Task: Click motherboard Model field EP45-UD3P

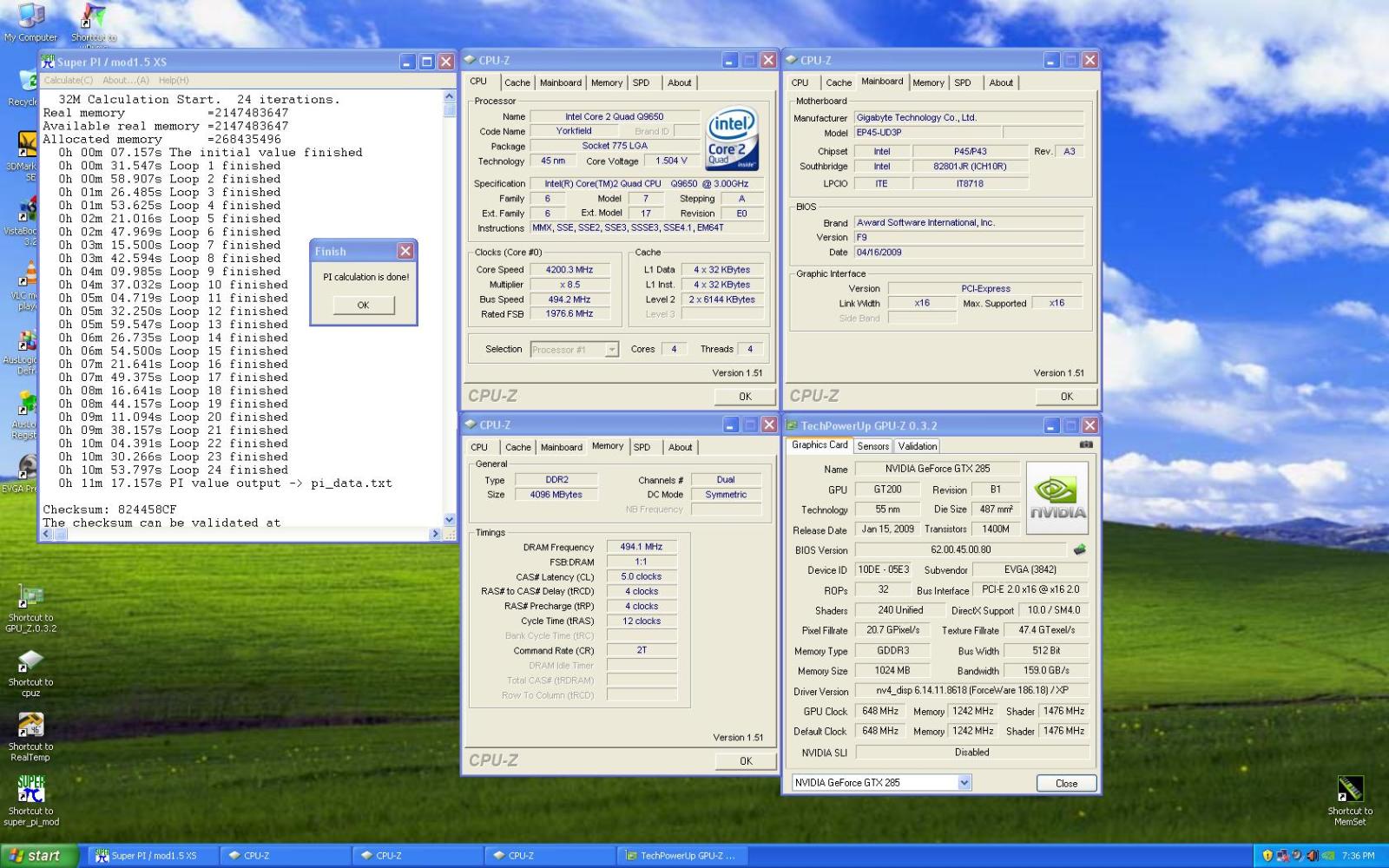Action: (x=927, y=133)
